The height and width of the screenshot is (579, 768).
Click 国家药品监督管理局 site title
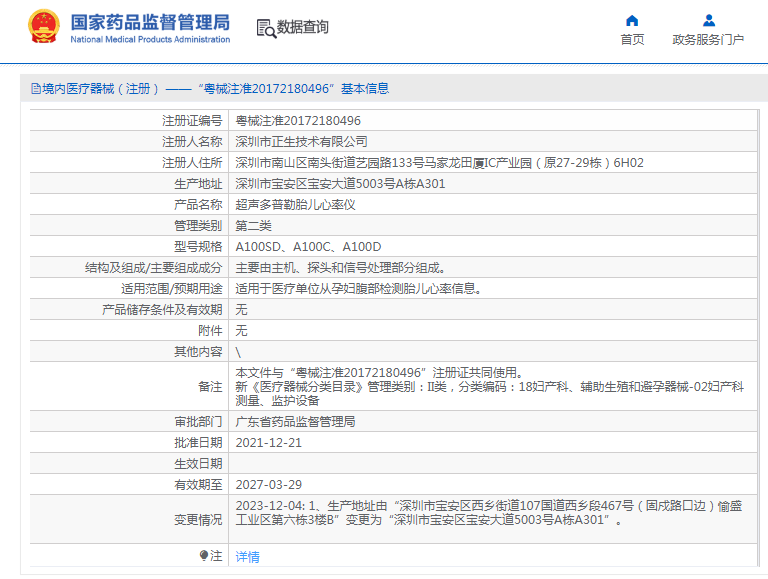[150, 23]
